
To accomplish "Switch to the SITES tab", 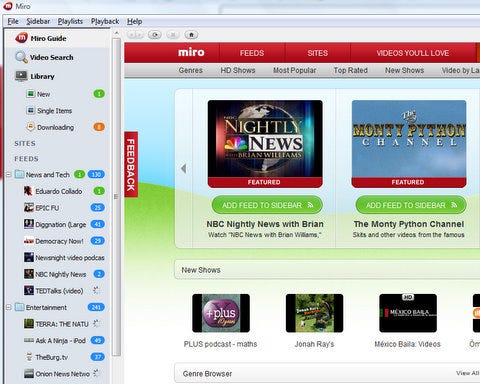I will (317, 53).
